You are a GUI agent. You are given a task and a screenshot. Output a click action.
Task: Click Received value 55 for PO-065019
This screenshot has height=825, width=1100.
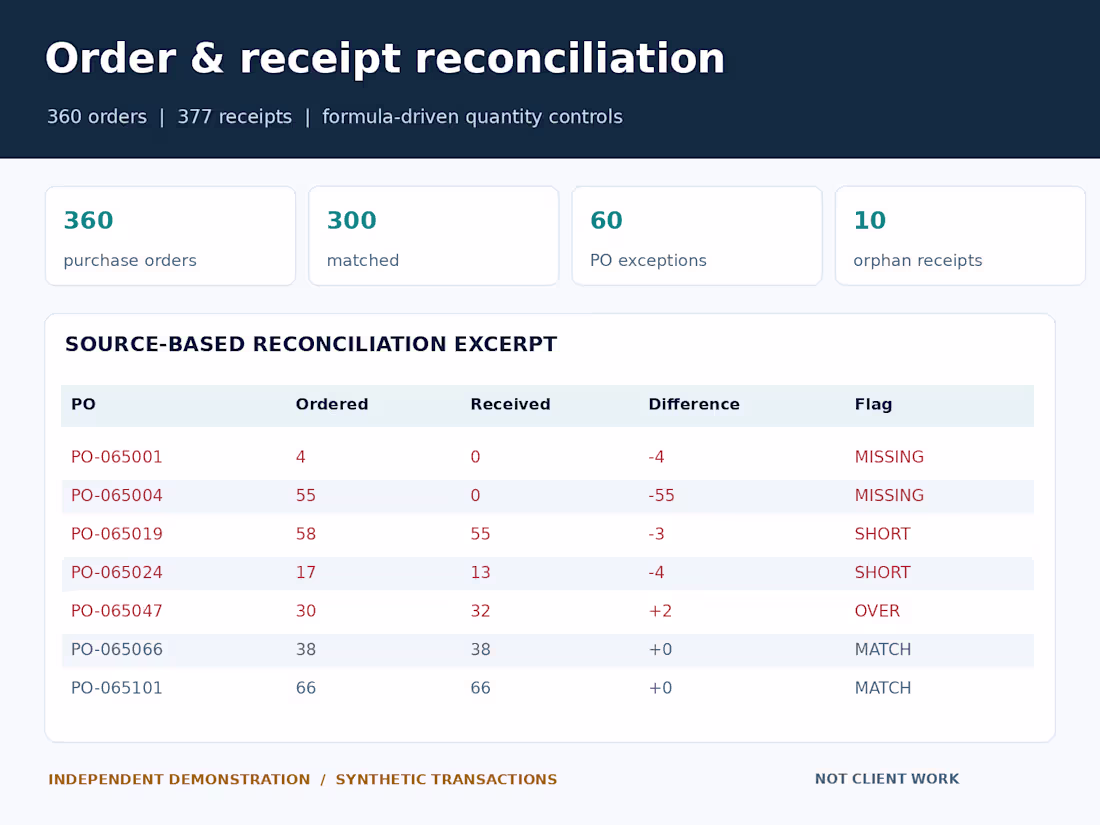[x=481, y=534]
